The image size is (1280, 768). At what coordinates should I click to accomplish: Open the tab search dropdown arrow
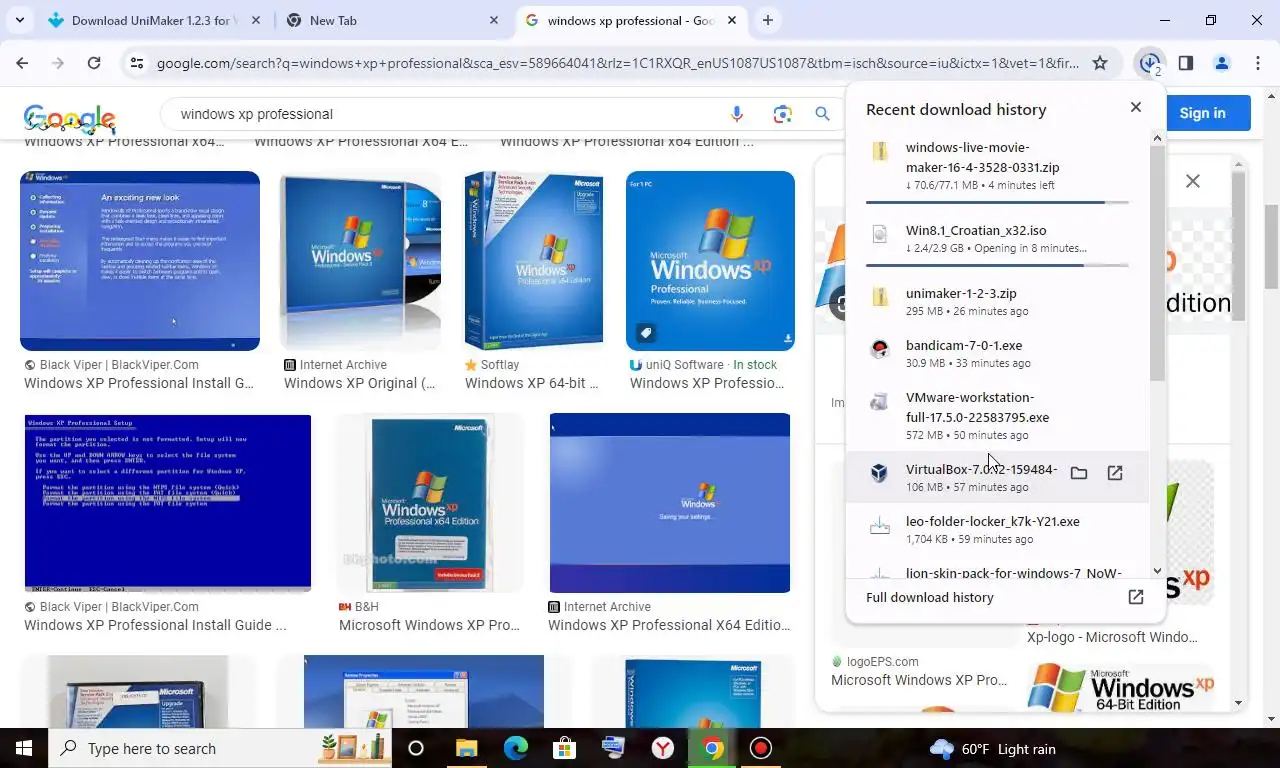tap(20, 20)
